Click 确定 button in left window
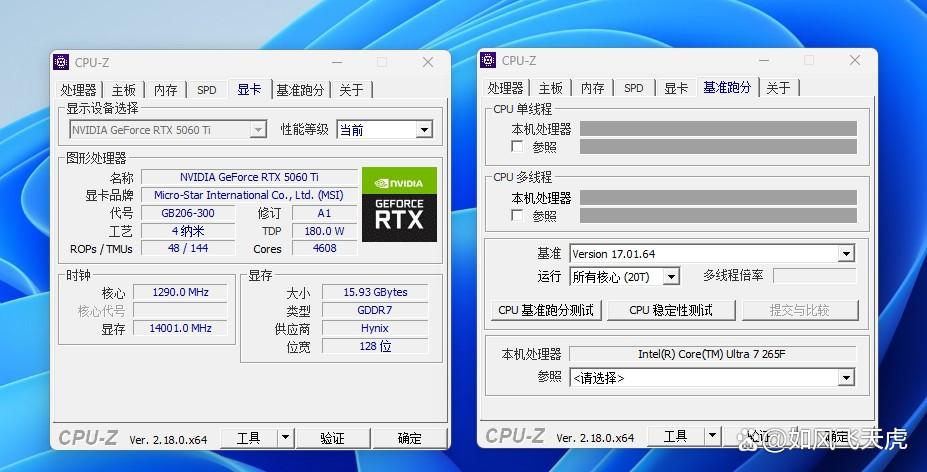The image size is (927, 472). 409,438
